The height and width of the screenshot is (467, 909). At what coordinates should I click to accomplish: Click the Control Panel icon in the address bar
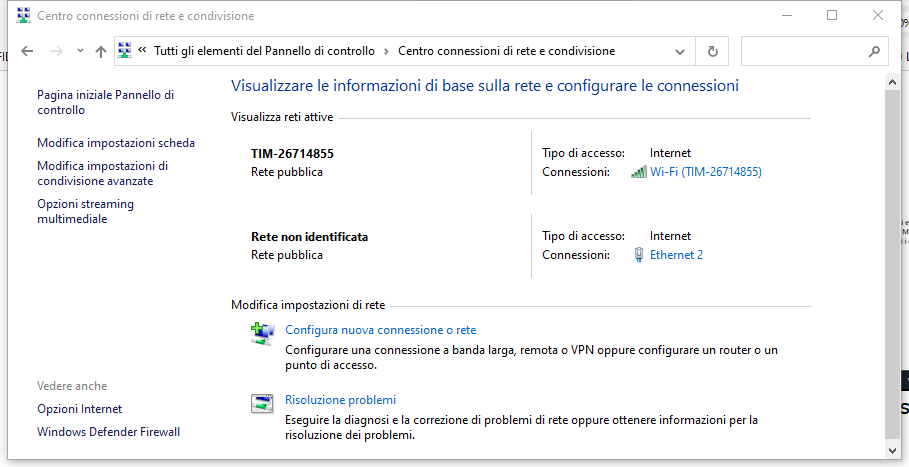[x=125, y=51]
